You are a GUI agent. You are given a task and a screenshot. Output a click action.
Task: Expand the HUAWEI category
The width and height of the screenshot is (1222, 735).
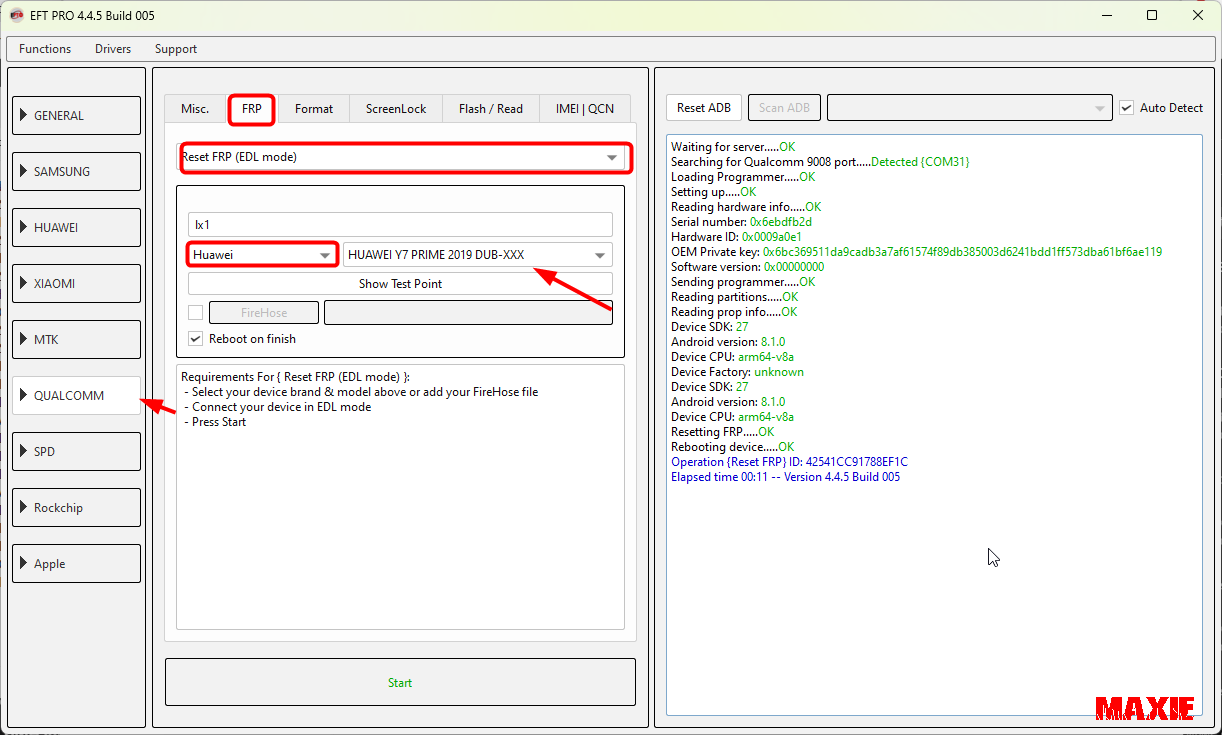click(x=76, y=227)
